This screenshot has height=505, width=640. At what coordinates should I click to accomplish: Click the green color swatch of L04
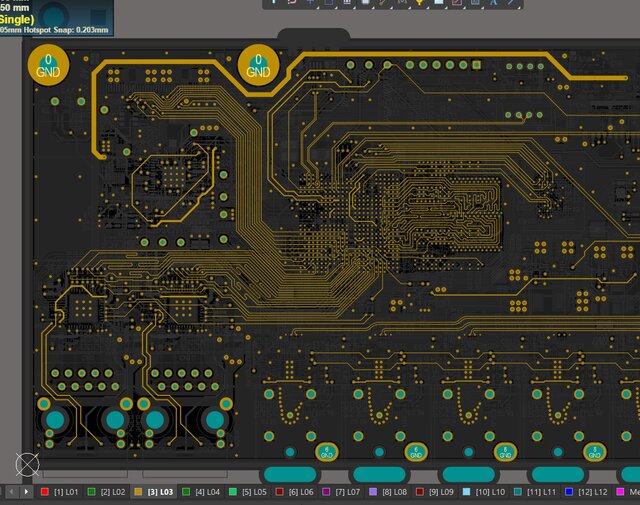[x=186, y=492]
